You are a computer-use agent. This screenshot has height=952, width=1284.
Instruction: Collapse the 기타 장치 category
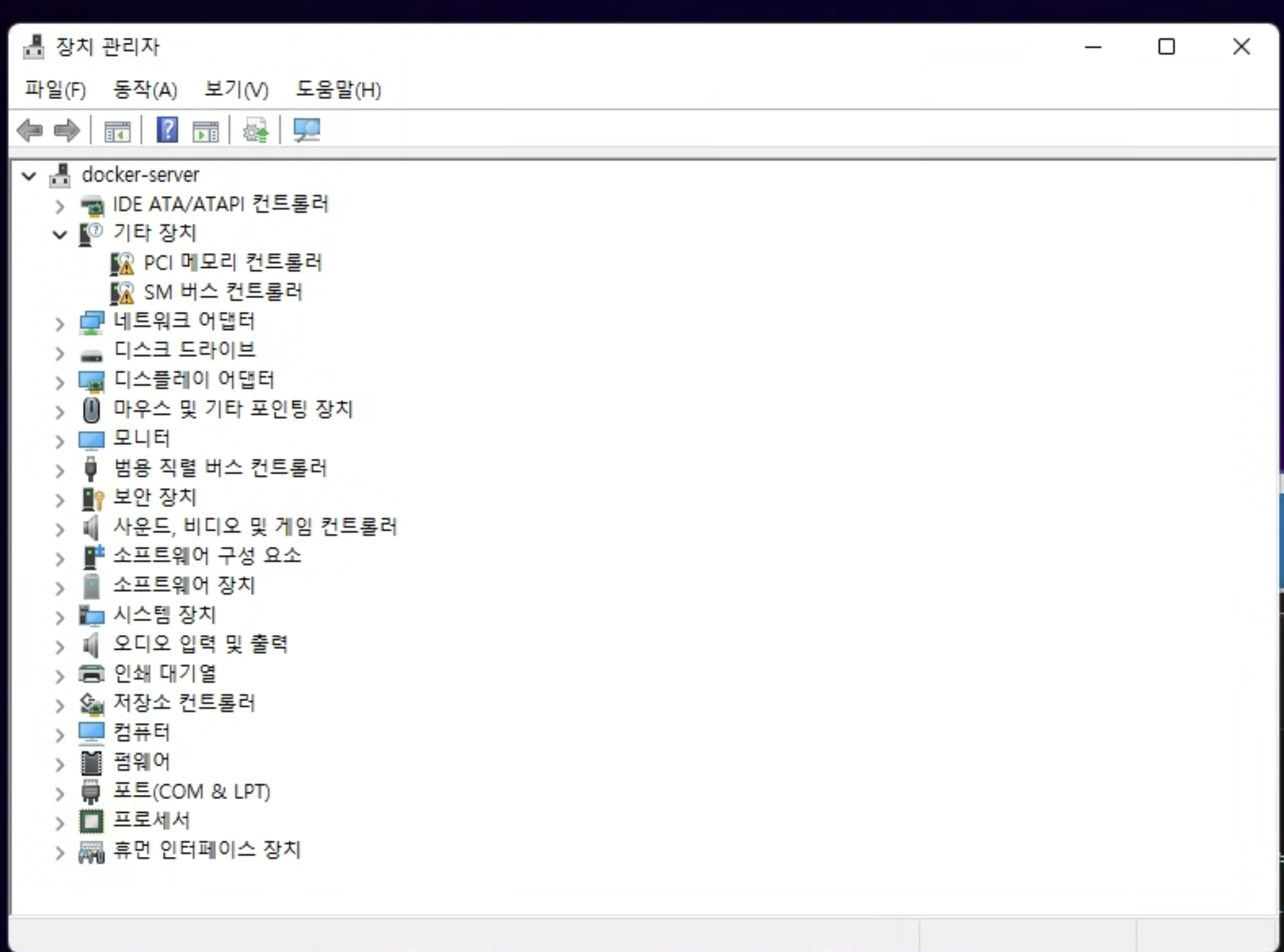[x=60, y=235]
